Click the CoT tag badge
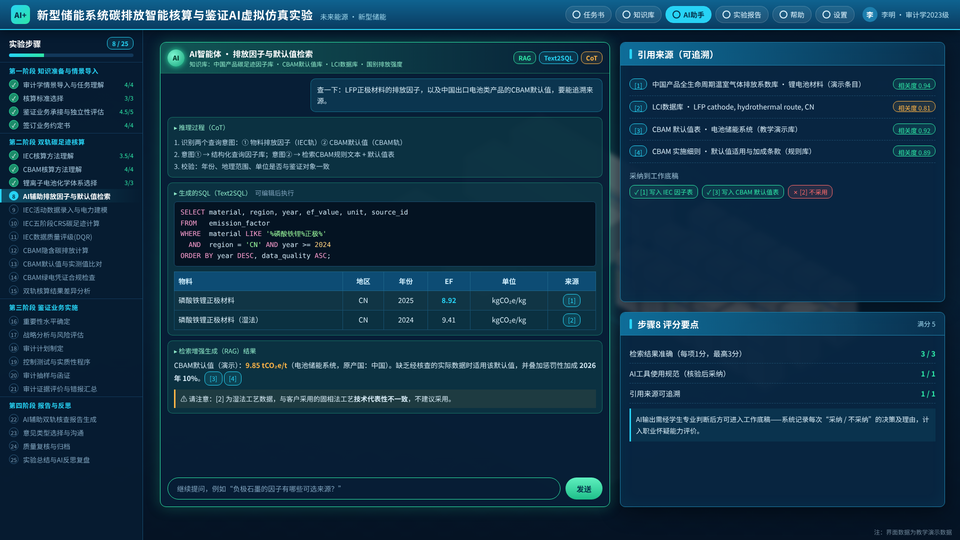Image resolution: width=960 pixels, height=540 pixels. (591, 58)
